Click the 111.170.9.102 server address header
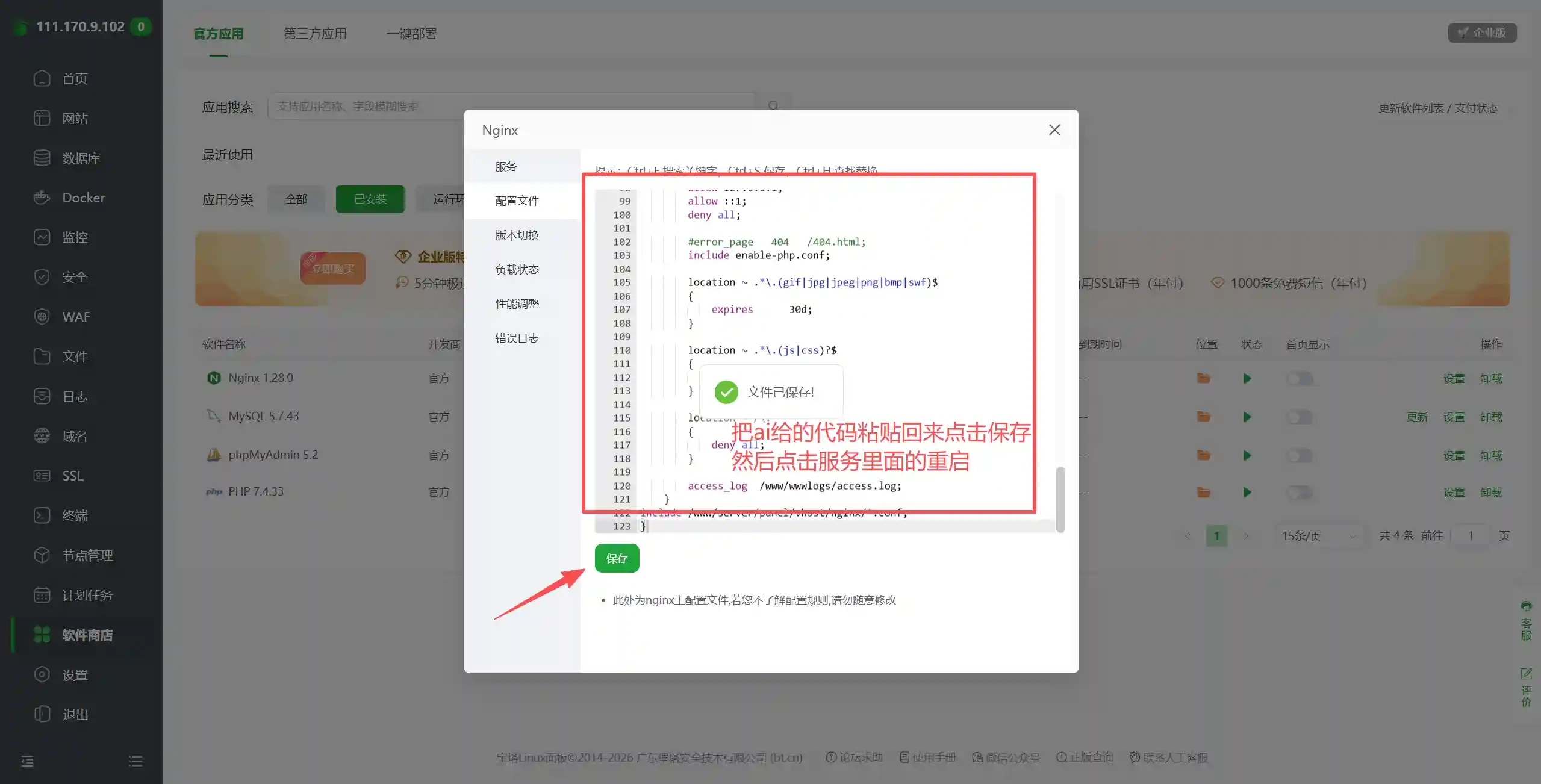The image size is (1541, 784). [80, 26]
